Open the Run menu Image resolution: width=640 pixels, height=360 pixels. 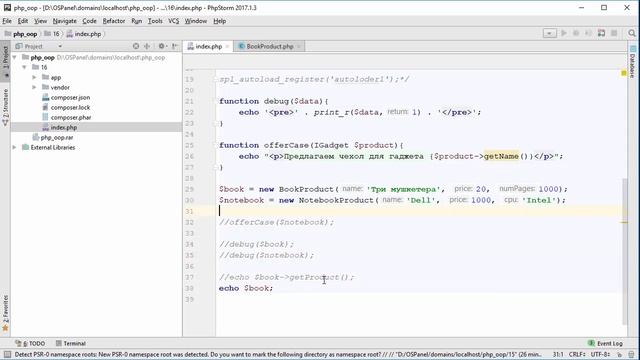136,21
